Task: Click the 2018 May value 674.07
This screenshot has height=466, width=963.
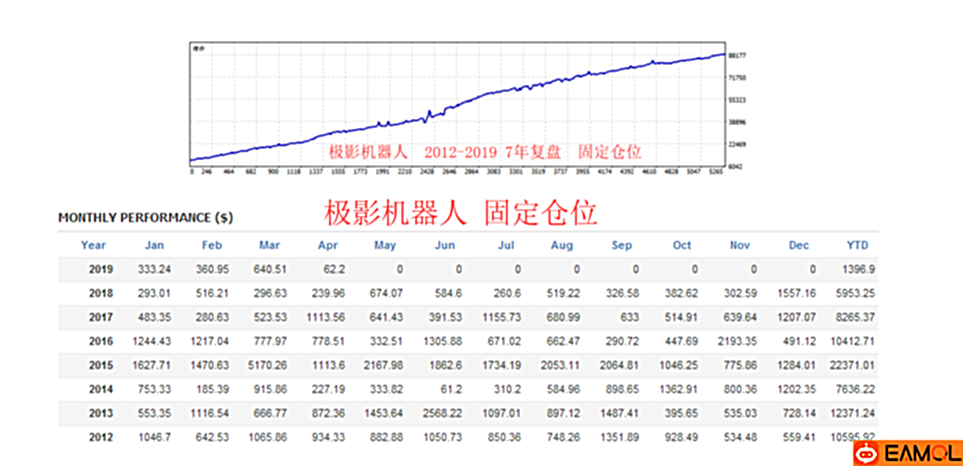Action: tap(387, 293)
